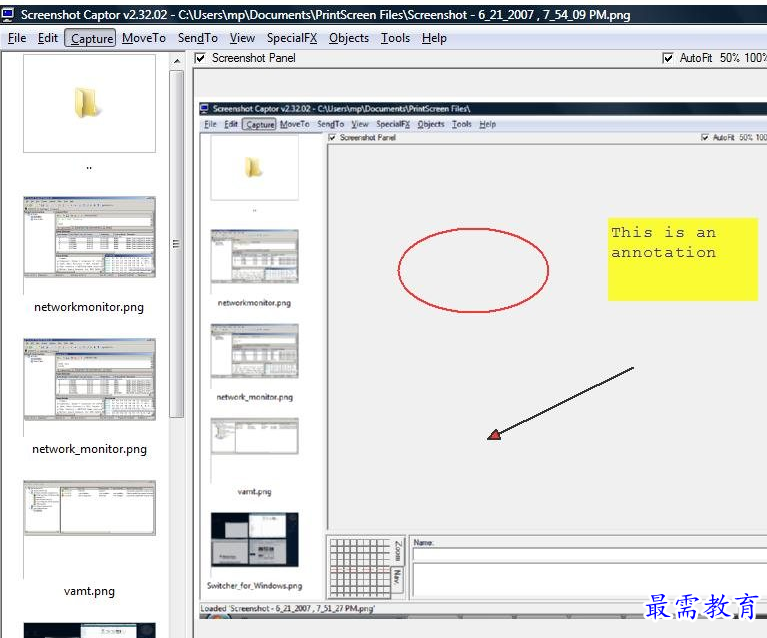Open the File menu
This screenshot has width=767, height=638.
(17, 38)
